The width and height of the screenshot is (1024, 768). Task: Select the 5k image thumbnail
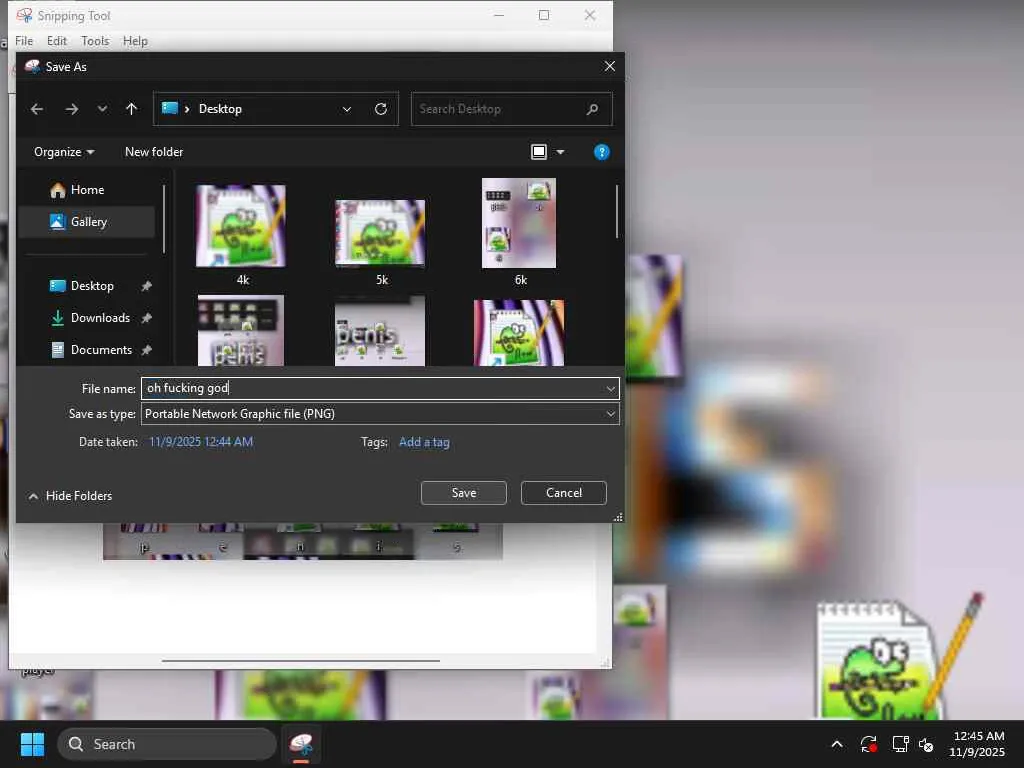coord(380,233)
